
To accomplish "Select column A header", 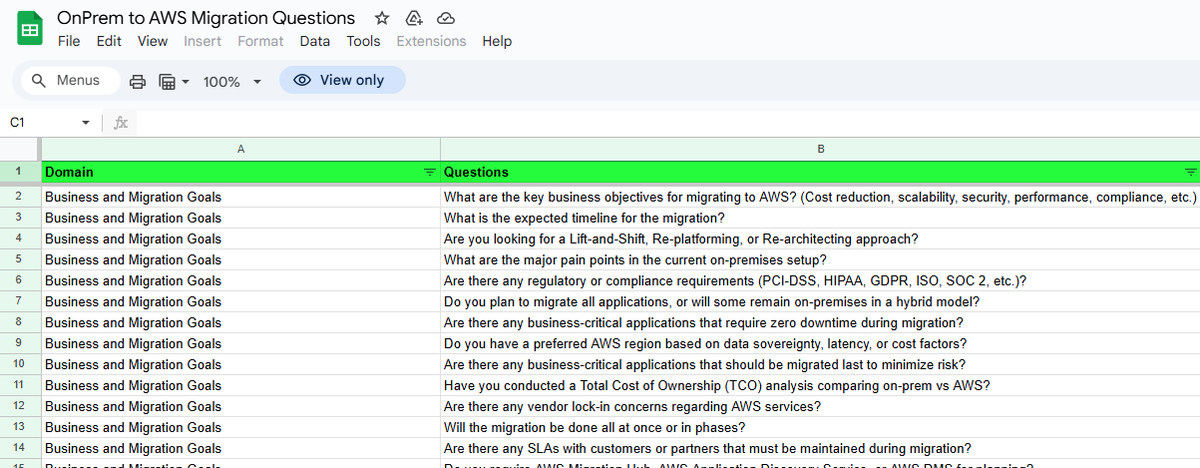I will [x=241, y=149].
